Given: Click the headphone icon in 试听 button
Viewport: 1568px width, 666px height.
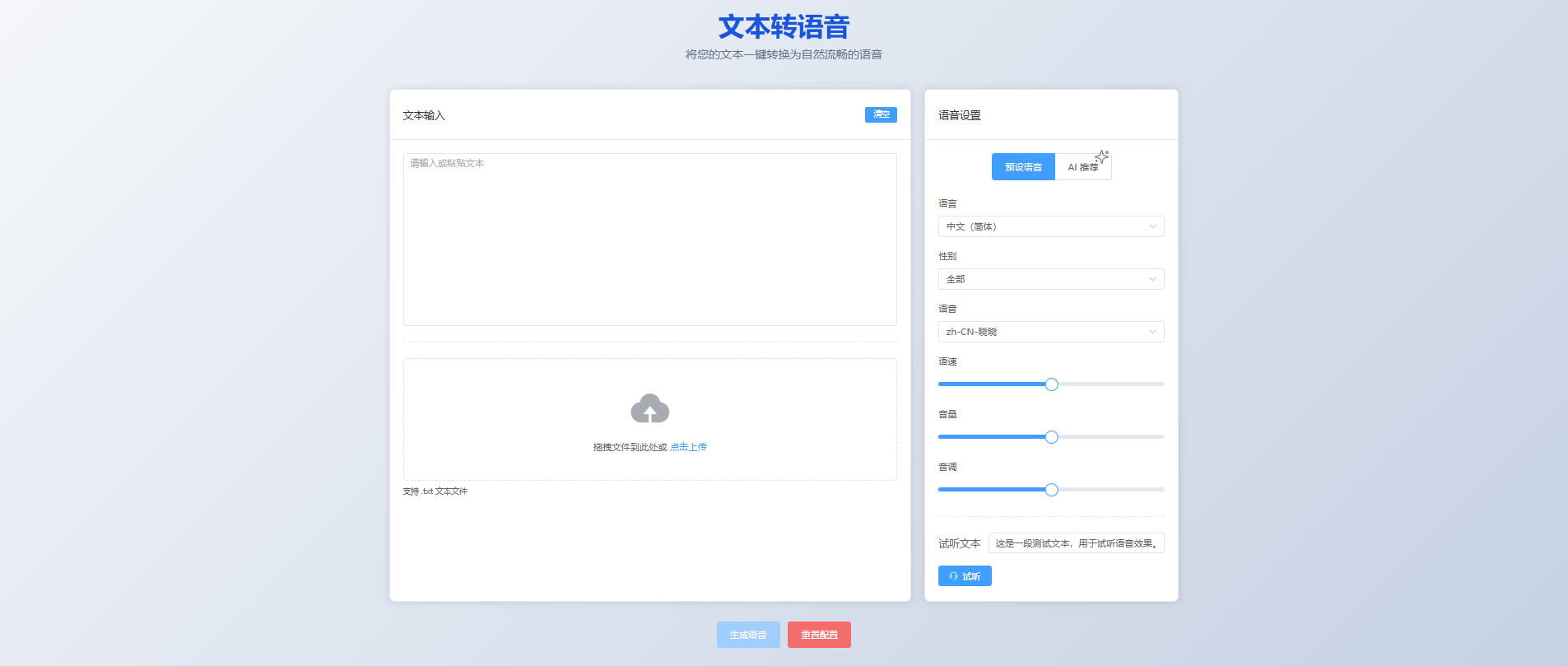Looking at the screenshot, I should [953, 576].
